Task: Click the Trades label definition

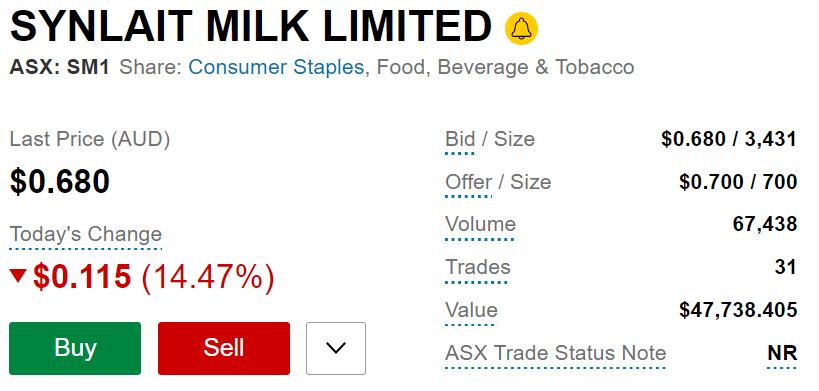Action: click(x=478, y=267)
